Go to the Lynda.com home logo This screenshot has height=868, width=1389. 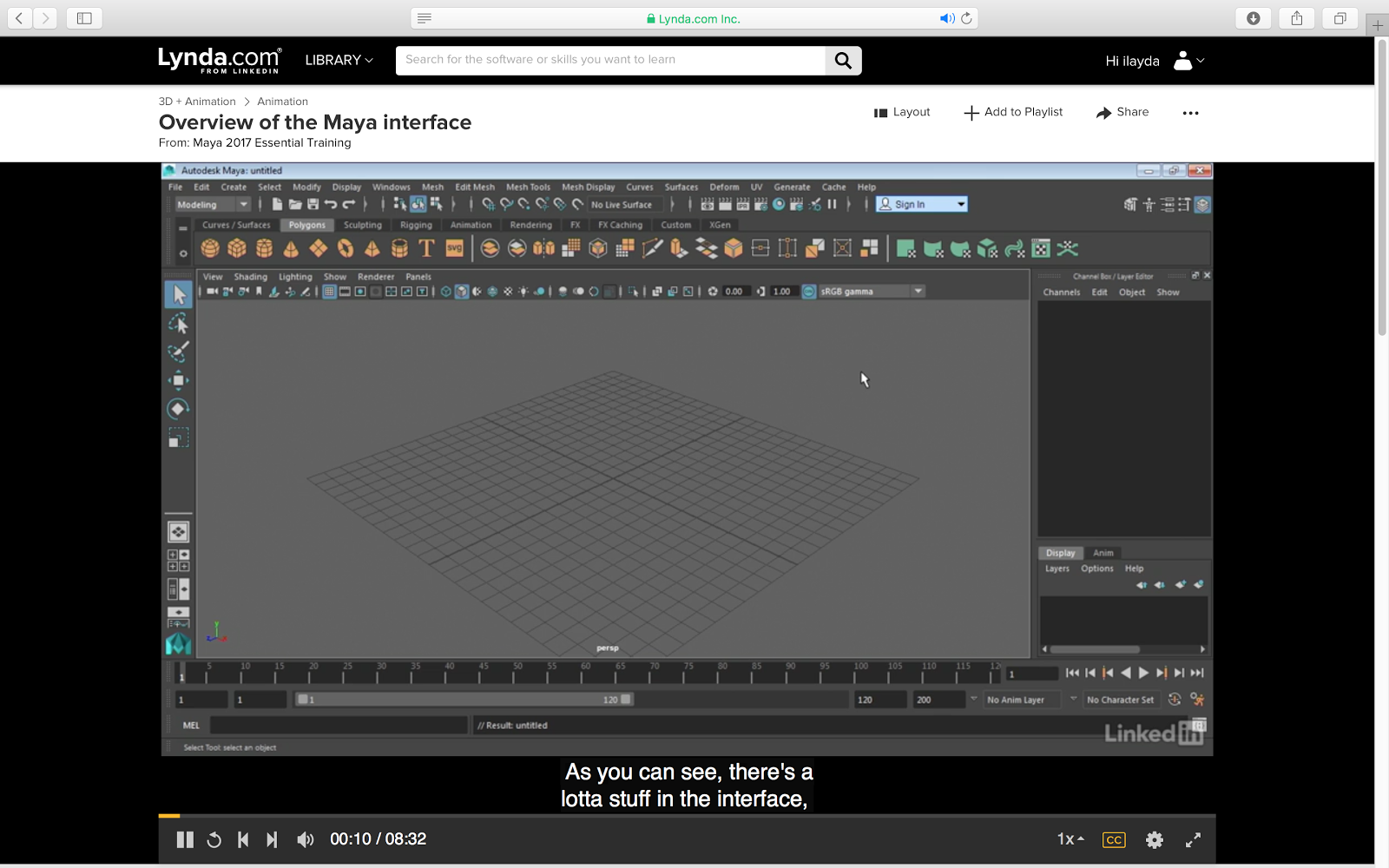(x=220, y=60)
